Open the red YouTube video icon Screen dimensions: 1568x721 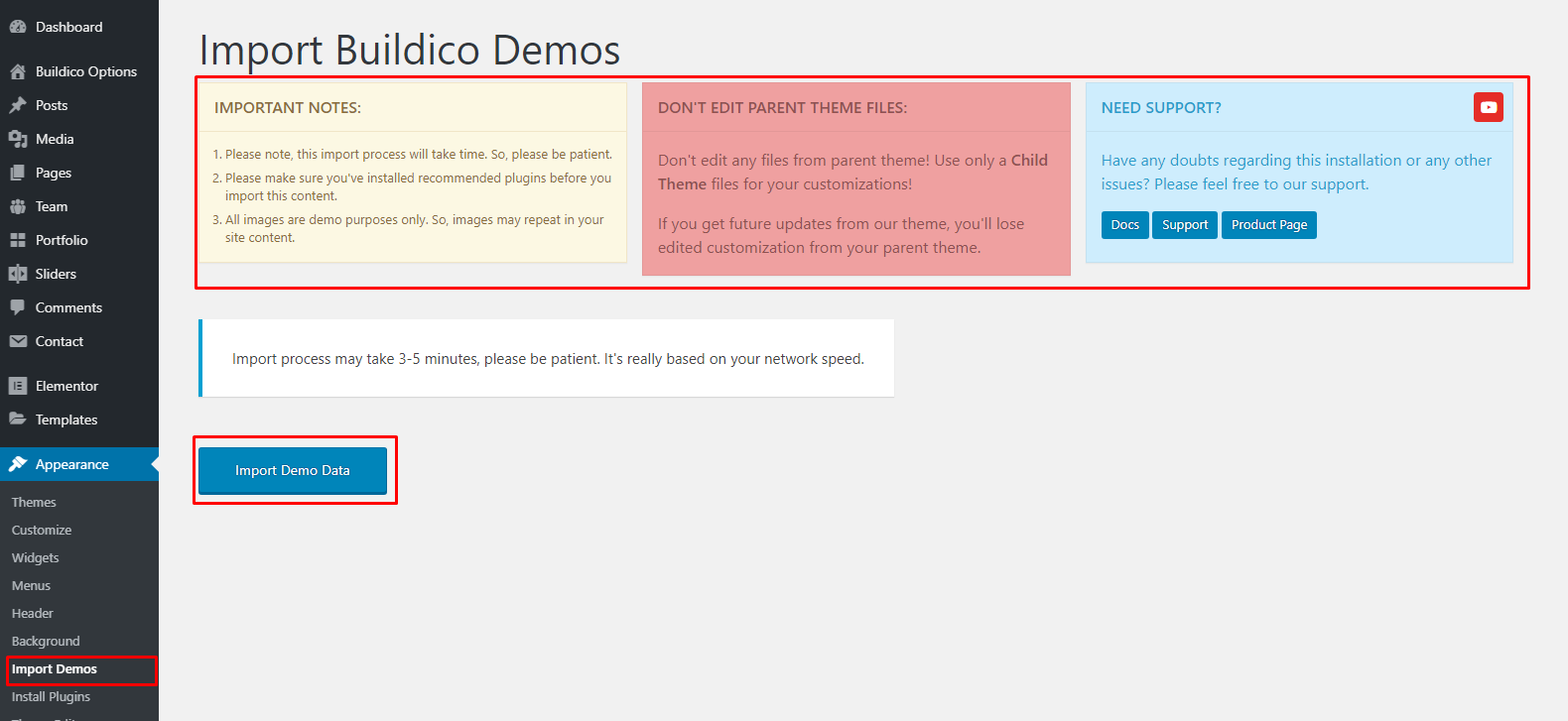point(1488,107)
